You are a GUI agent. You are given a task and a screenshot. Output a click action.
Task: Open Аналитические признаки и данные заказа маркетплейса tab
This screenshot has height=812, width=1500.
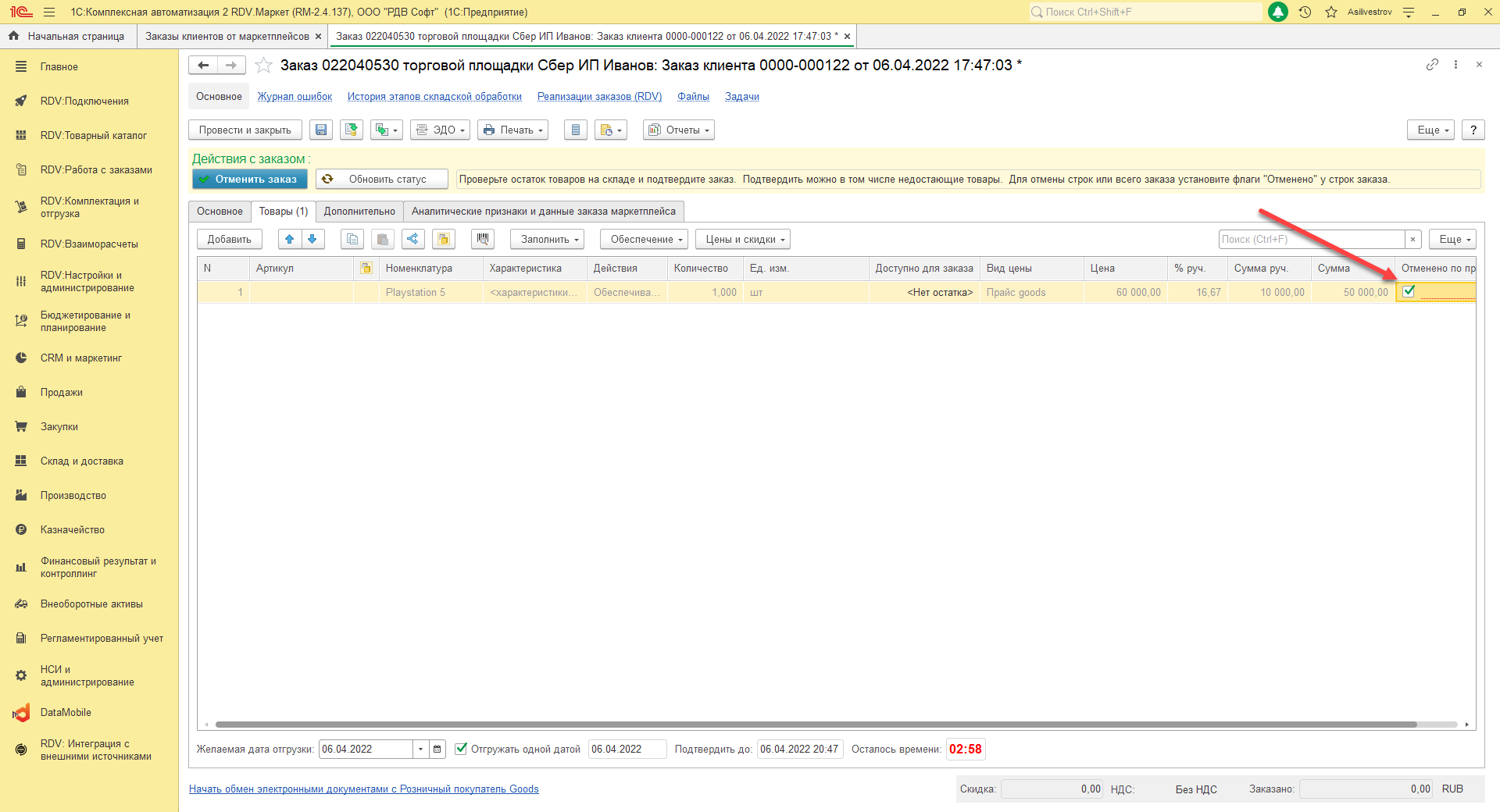[x=544, y=212]
